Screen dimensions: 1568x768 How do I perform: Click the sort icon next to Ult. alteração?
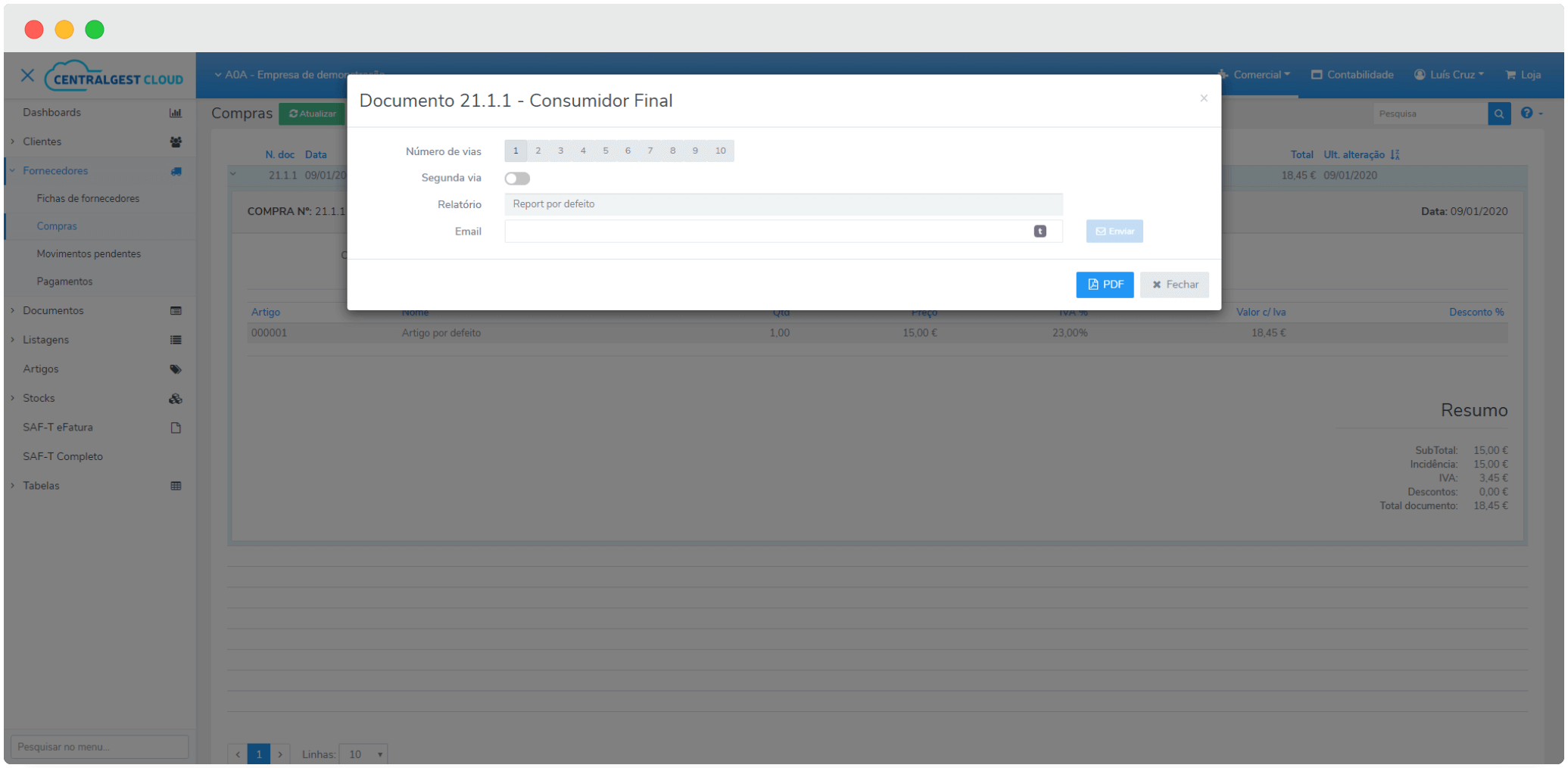pyautogui.click(x=1395, y=154)
